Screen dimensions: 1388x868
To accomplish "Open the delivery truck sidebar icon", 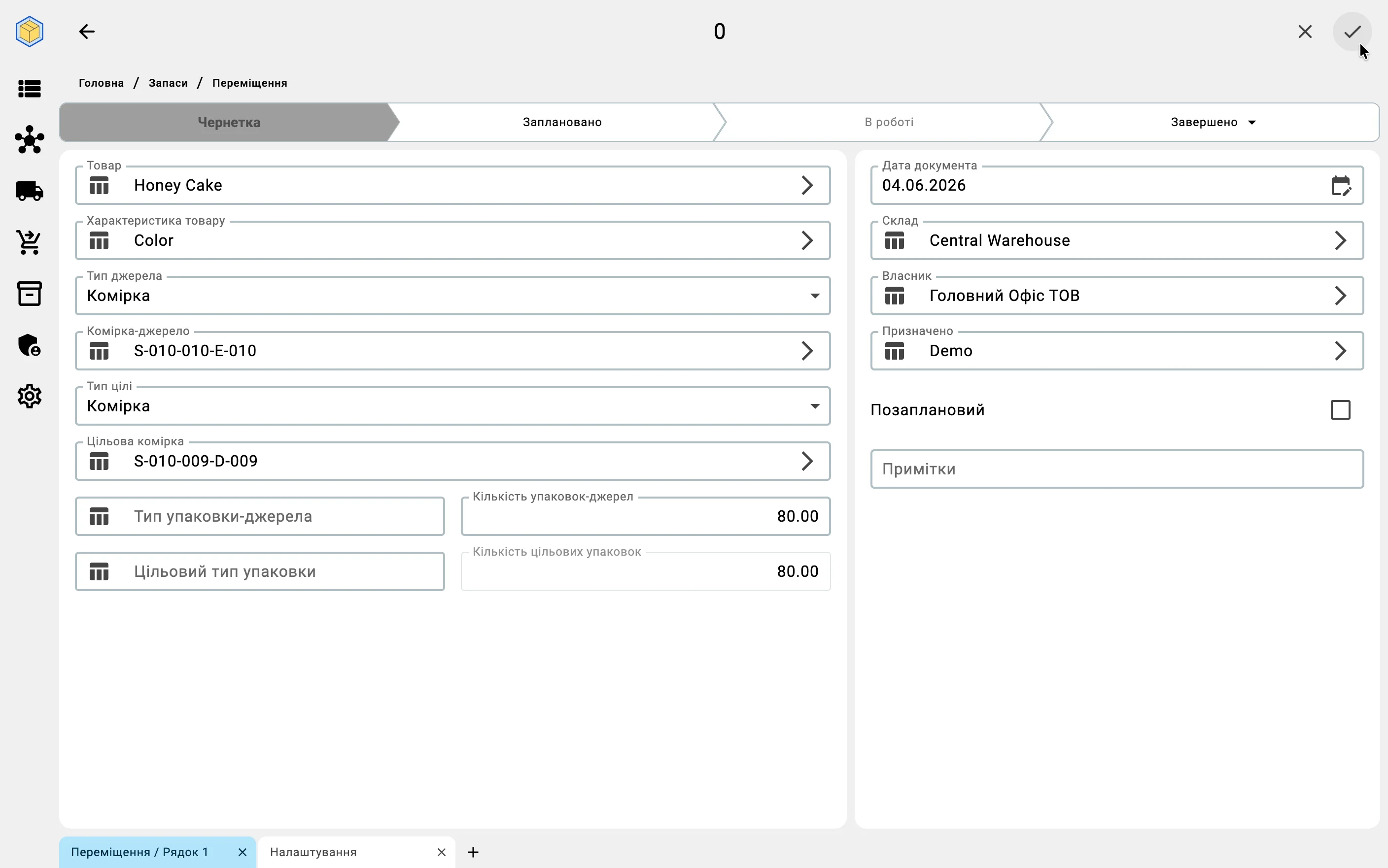I will click(x=29, y=191).
